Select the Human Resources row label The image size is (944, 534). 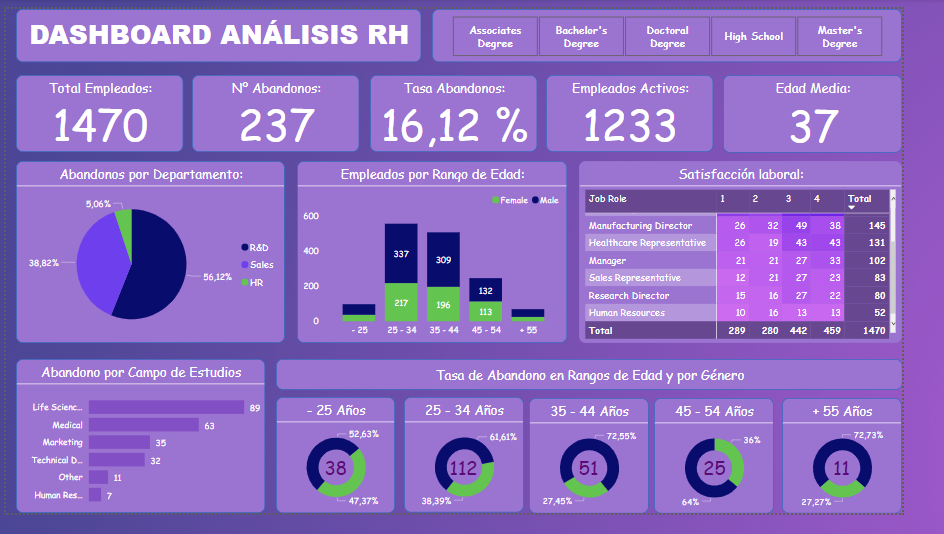tap(627, 312)
